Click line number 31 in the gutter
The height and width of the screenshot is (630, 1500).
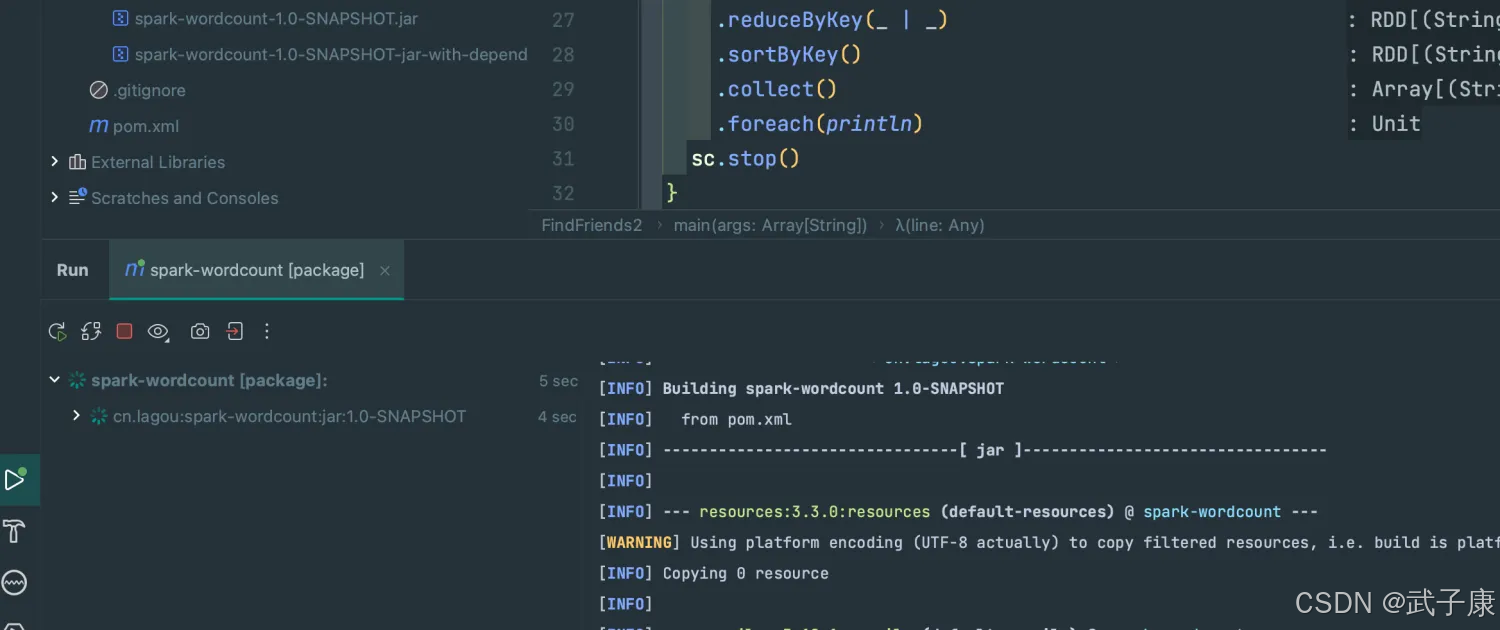pyautogui.click(x=563, y=158)
